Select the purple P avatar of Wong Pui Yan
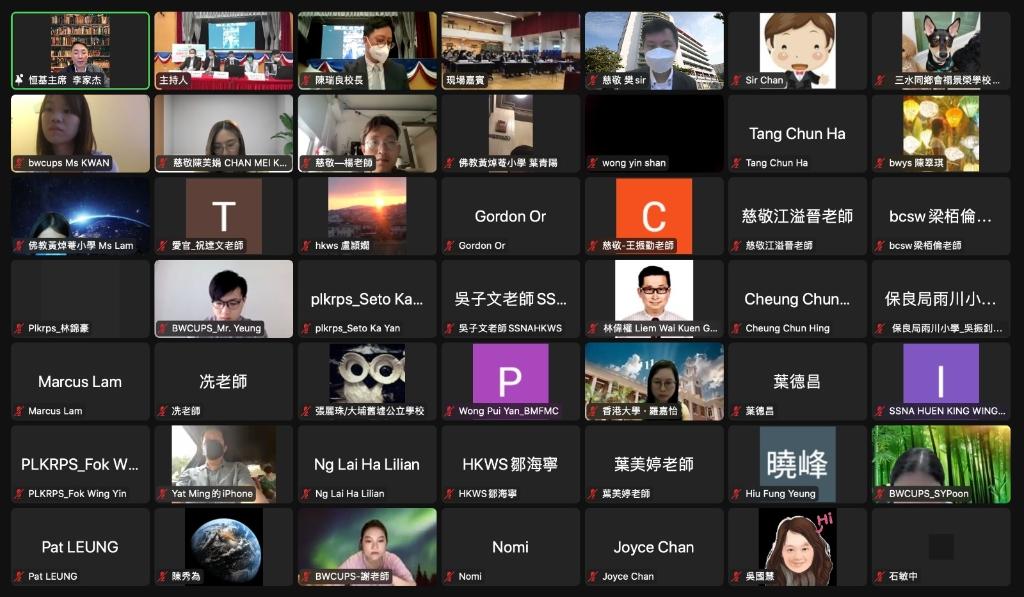This screenshot has width=1024, height=597. (510, 380)
